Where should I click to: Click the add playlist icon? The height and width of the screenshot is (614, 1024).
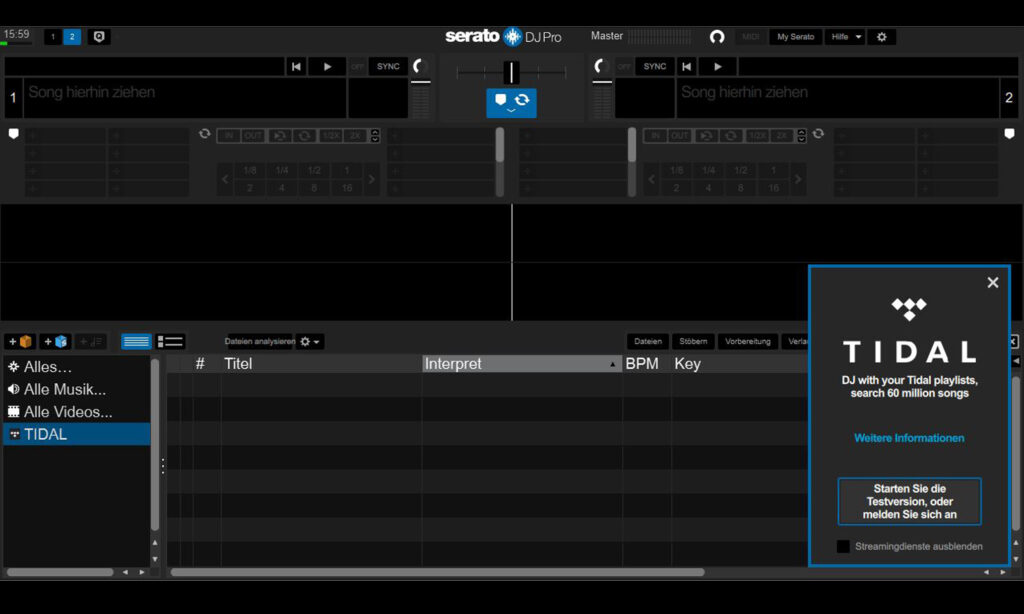click(x=90, y=341)
